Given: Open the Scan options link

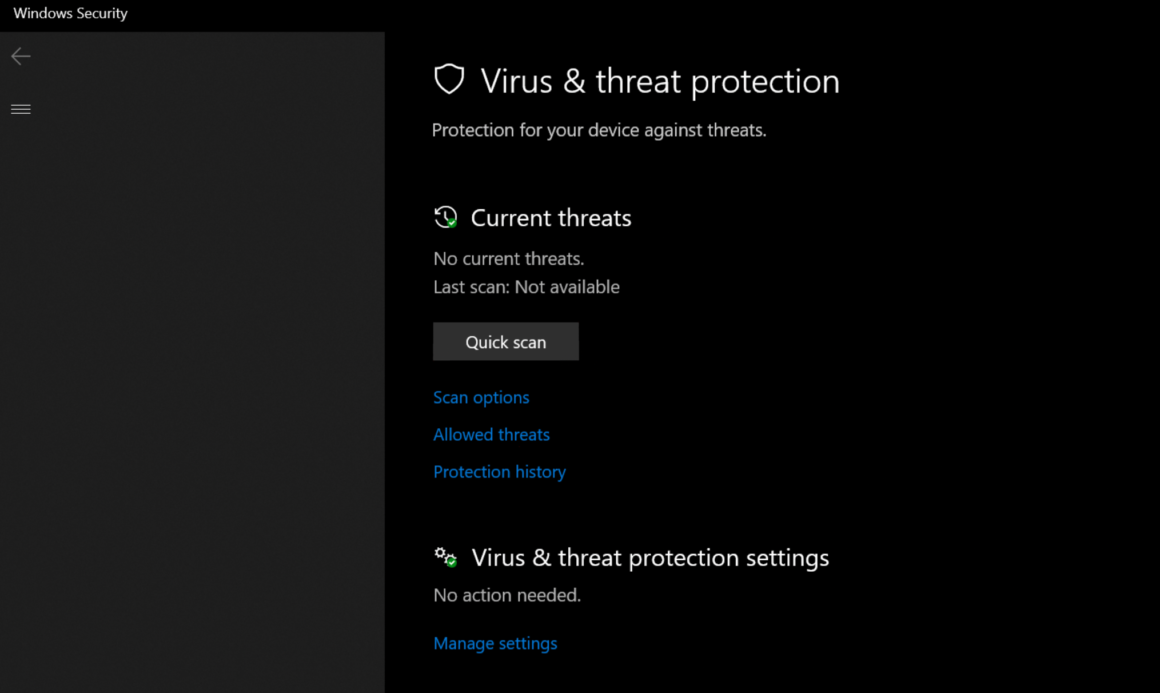Looking at the screenshot, I should coord(481,397).
